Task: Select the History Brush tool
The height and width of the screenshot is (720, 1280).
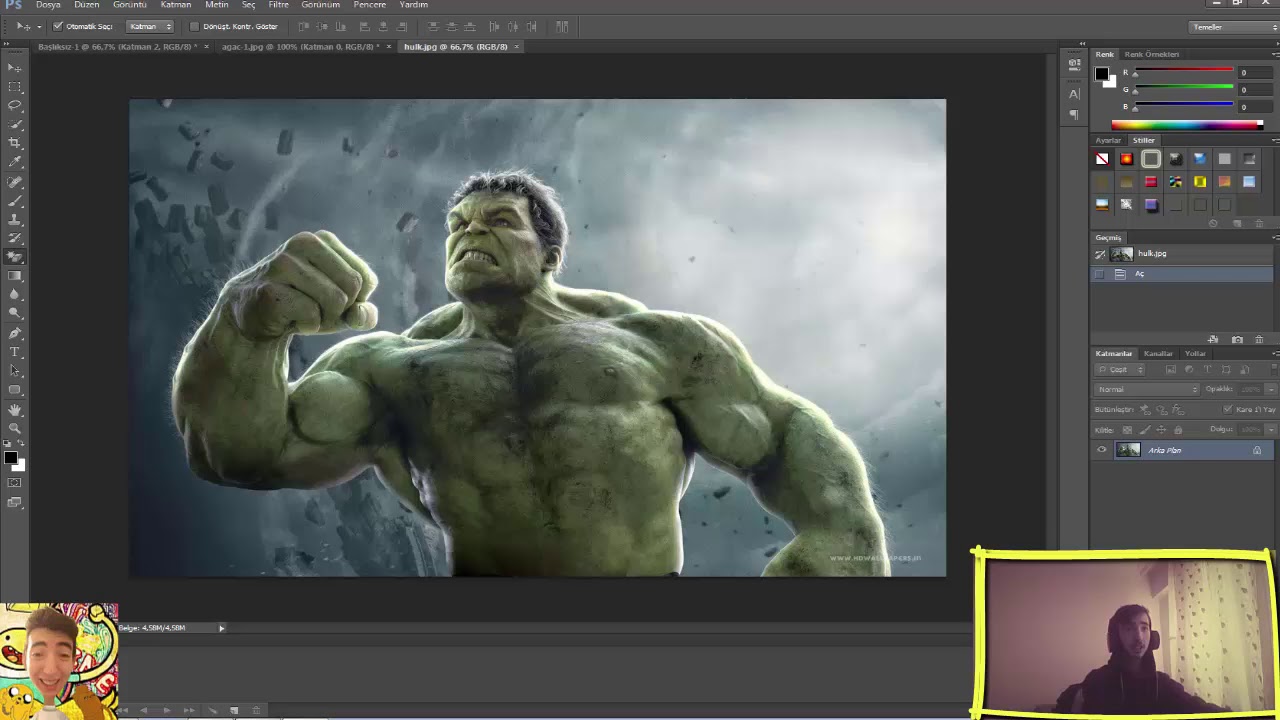Action: click(x=15, y=239)
